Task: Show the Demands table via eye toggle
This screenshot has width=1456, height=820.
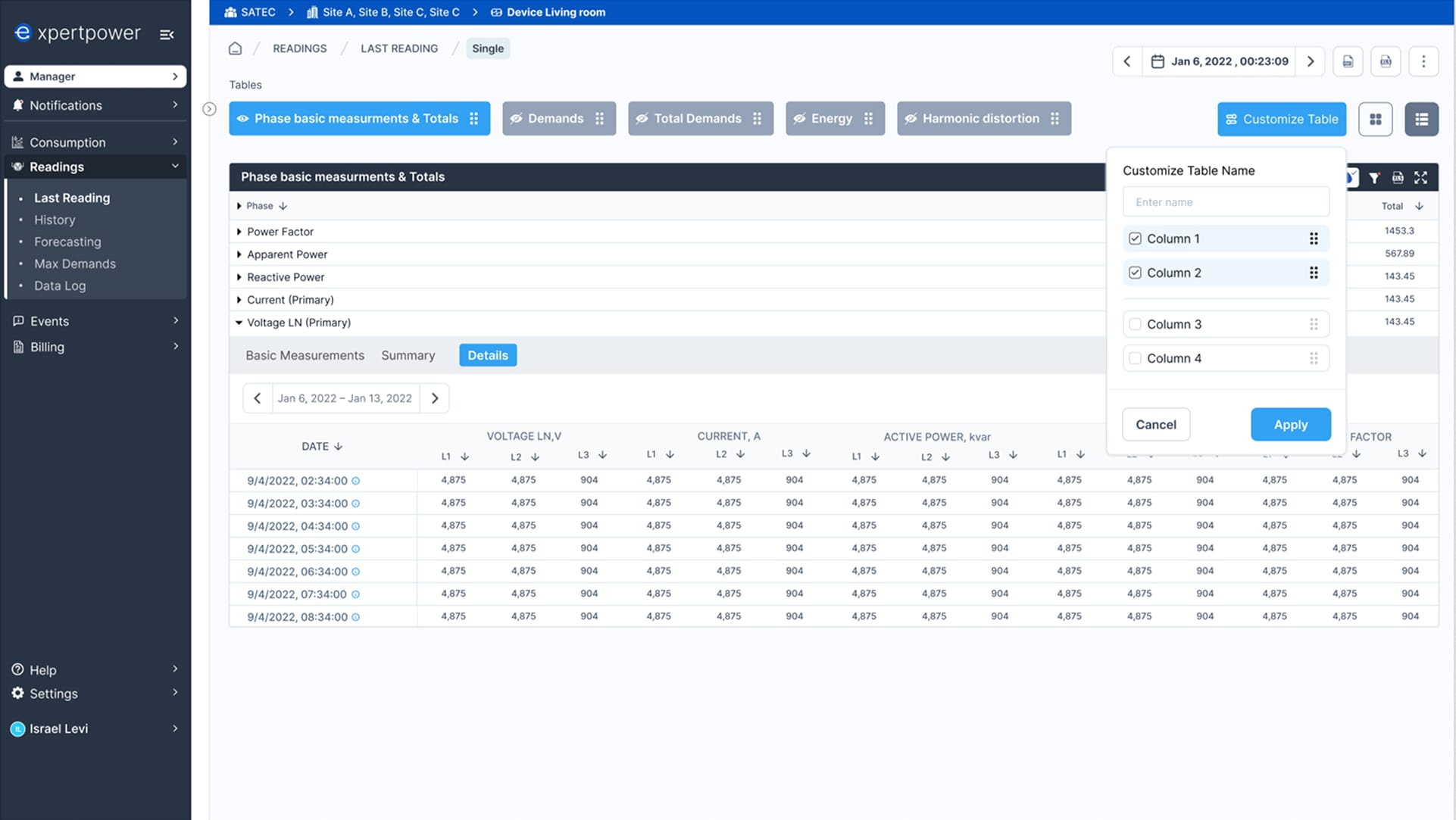Action: tap(517, 119)
